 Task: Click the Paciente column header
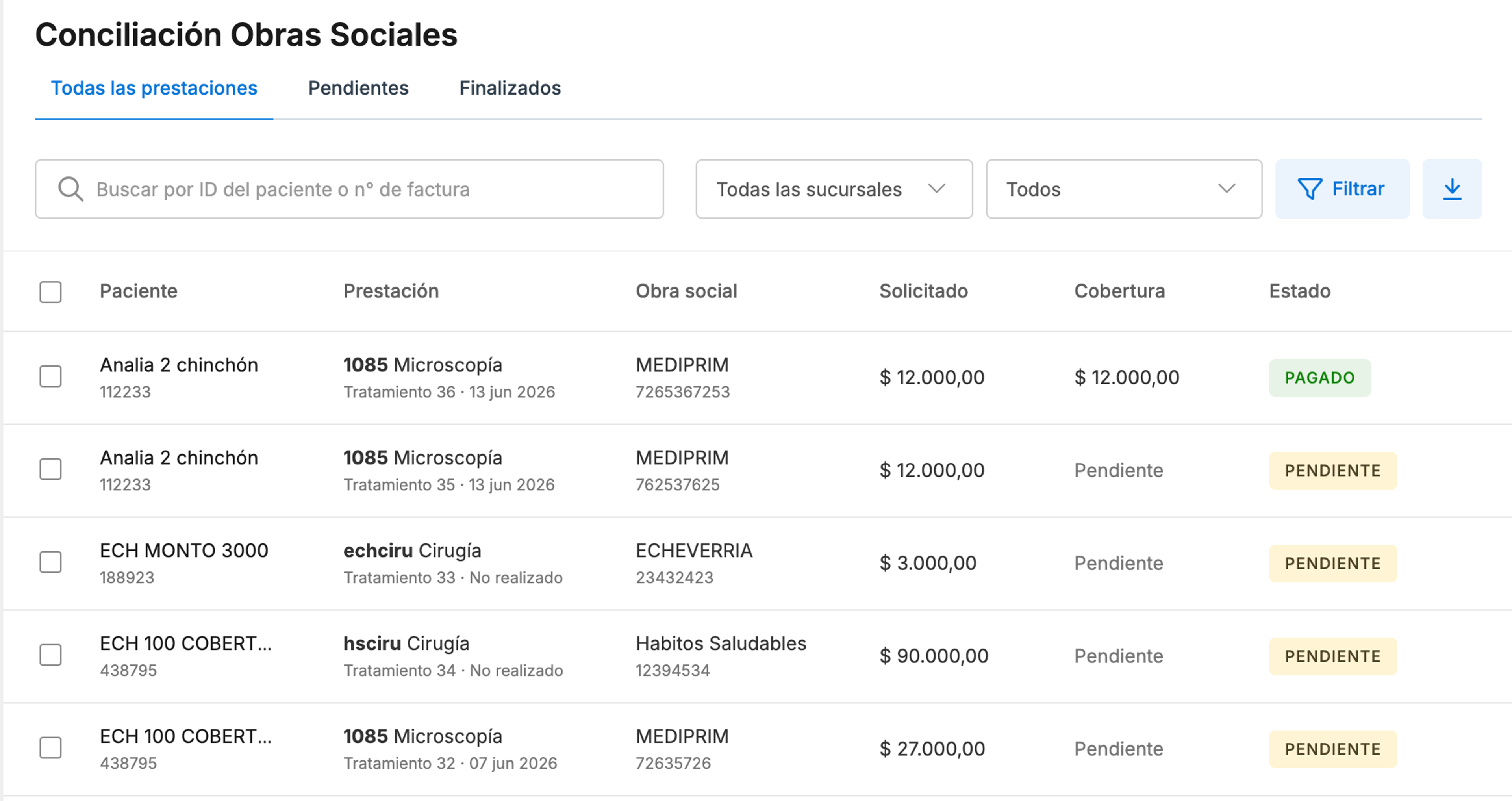[x=139, y=291]
